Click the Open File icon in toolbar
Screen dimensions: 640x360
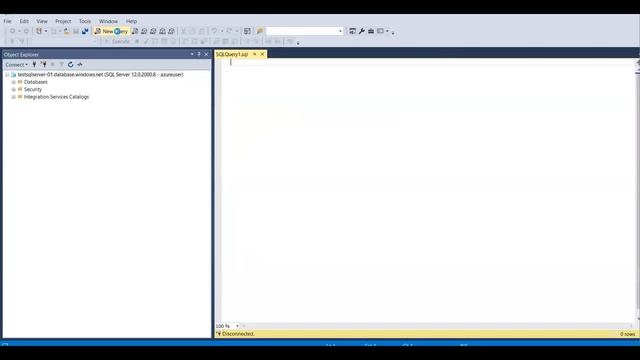[67, 31]
